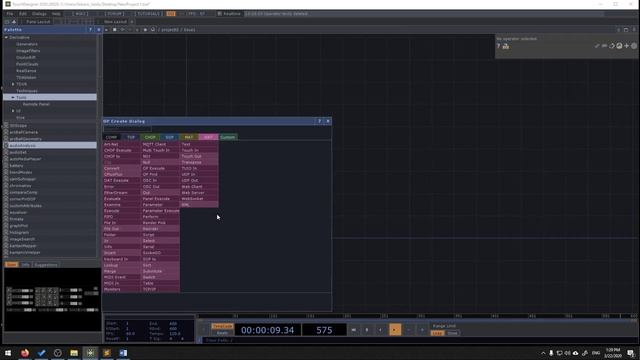This screenshot has width=640, height=360.
Task: Click the first icon in network path bar
Action: point(107,30)
